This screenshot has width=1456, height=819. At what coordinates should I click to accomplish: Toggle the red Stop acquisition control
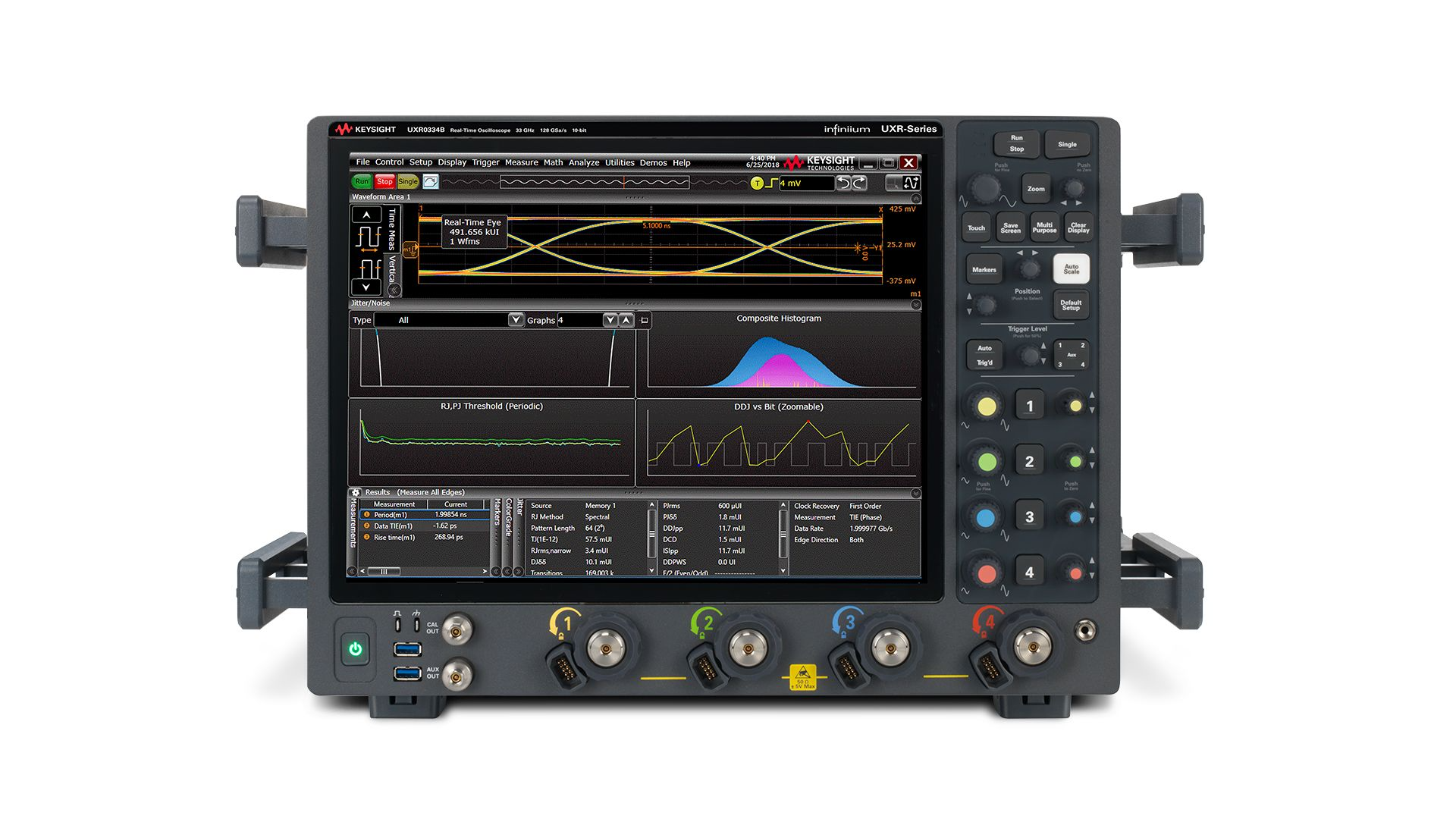[x=384, y=181]
